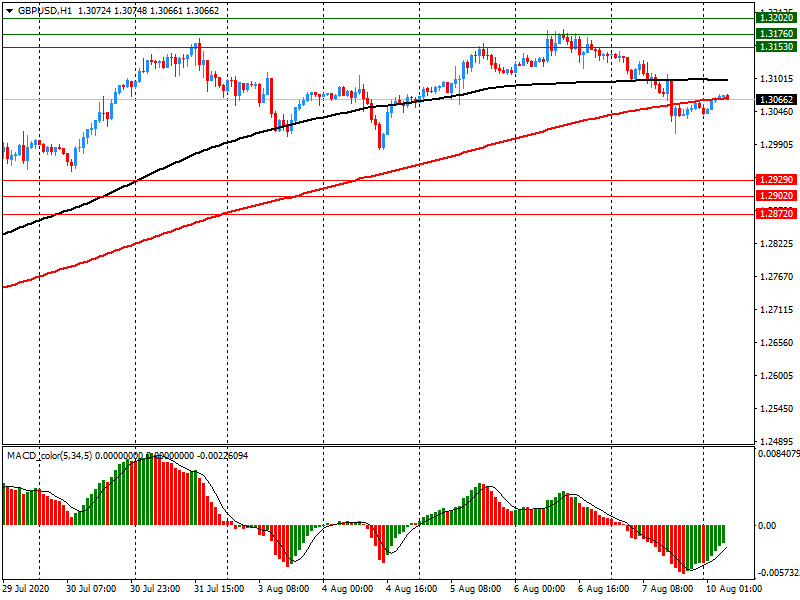This screenshot has width=800, height=600.
Task: Select the MACD zero level 0.00 label
Action: tap(767, 526)
